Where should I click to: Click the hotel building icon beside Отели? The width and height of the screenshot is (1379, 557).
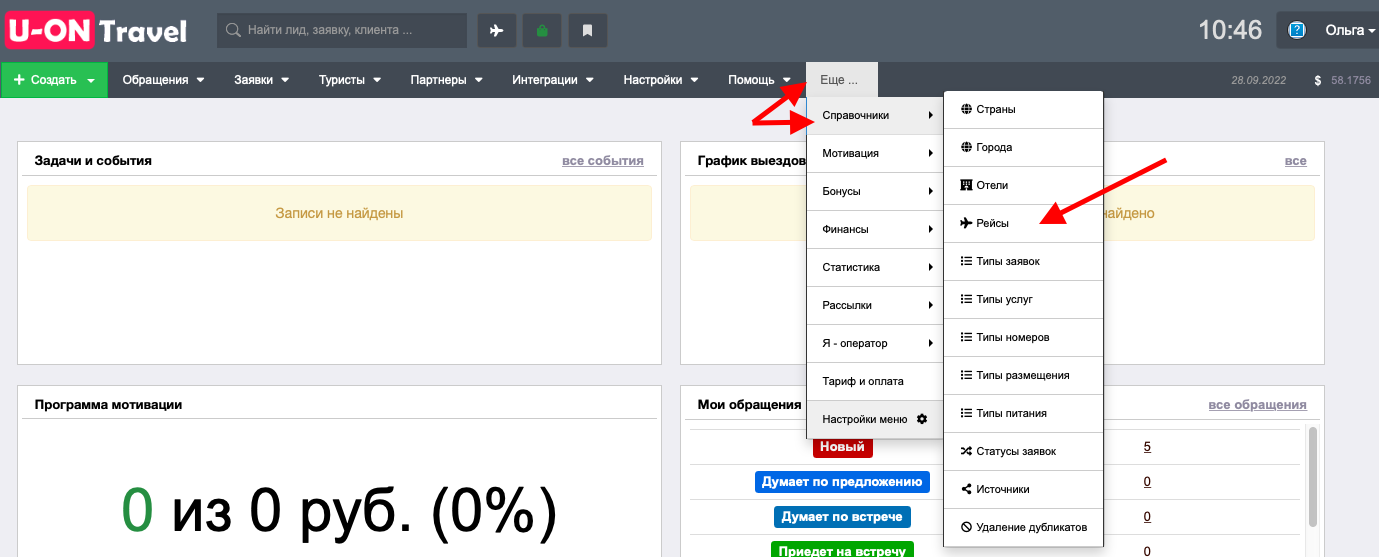966,185
